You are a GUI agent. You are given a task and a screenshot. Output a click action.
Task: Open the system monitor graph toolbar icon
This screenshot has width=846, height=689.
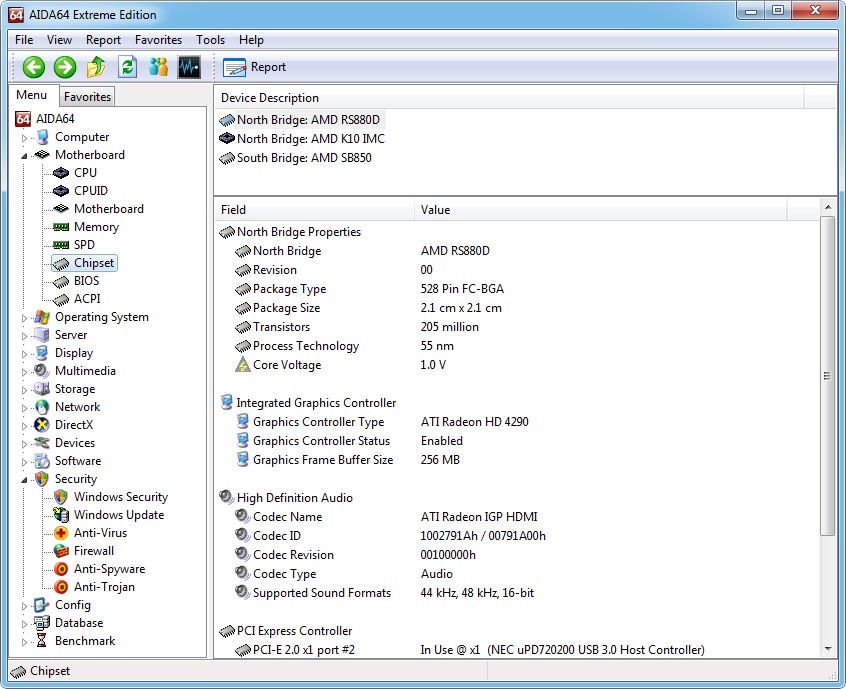coord(189,67)
